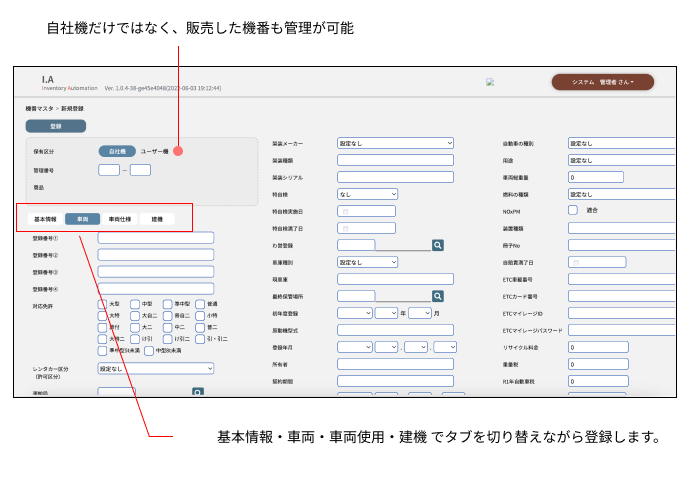The width and height of the screenshot is (690, 479).
Task: Open calendar in 自賠責満了日 date field
Action: click(576, 262)
